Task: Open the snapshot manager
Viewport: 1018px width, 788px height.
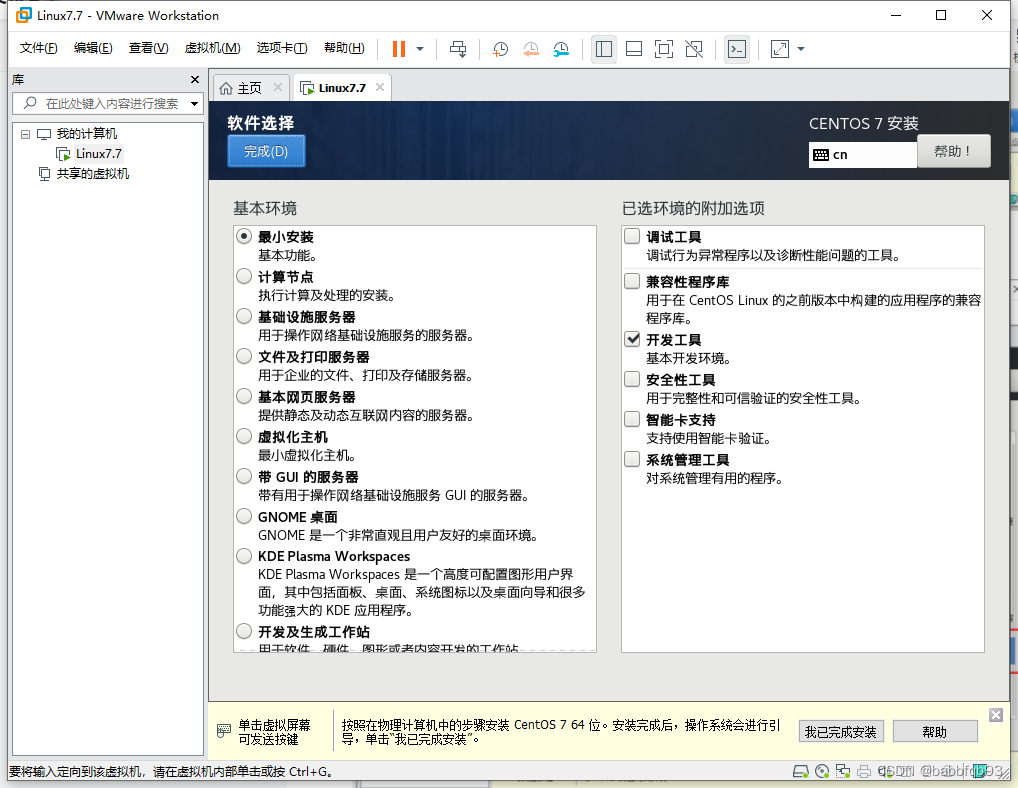Action: coord(561,49)
